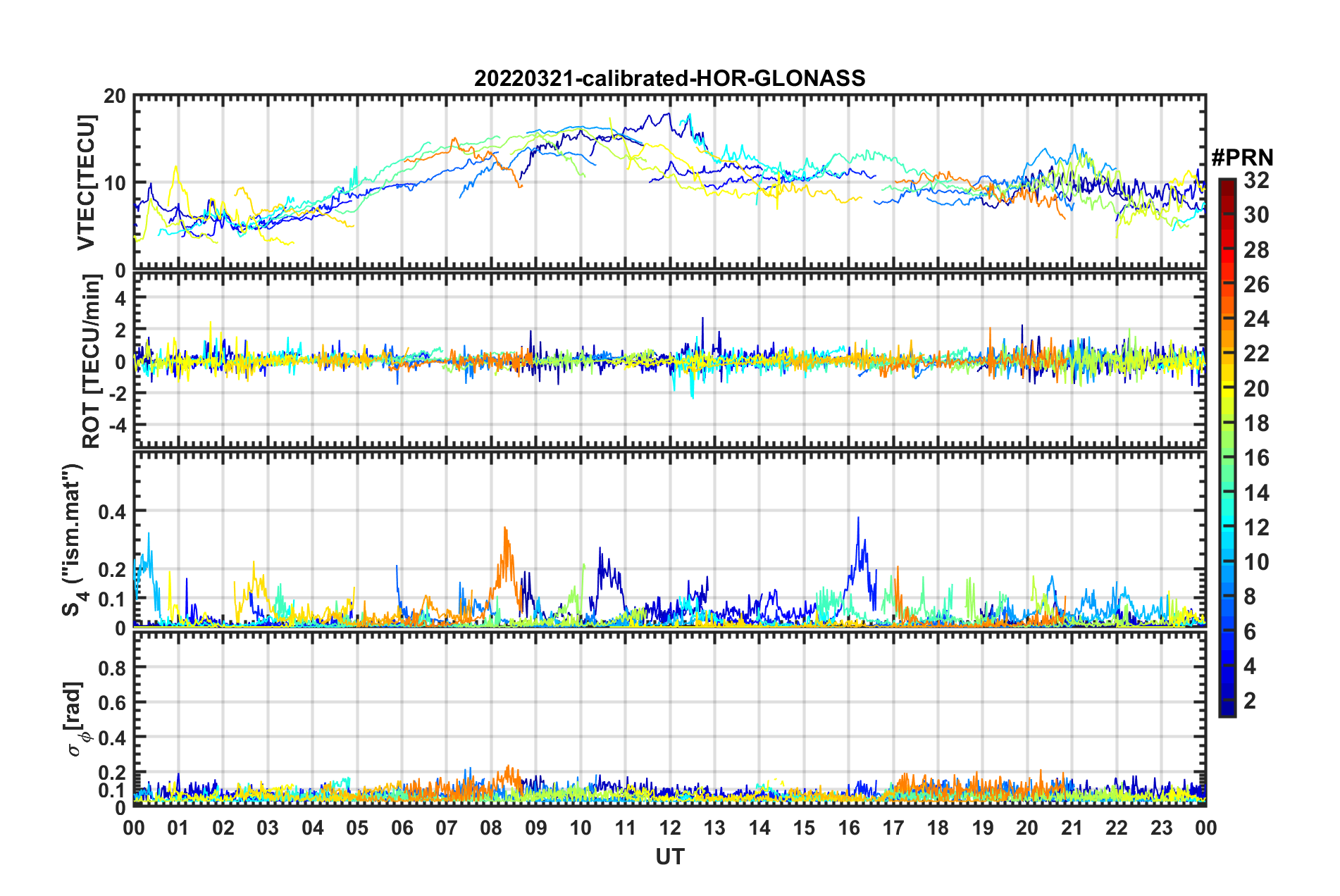Select the S4 ("ism.mat") axis label
Image resolution: width=1340 pixels, height=896 pixels.
[x=74, y=540]
